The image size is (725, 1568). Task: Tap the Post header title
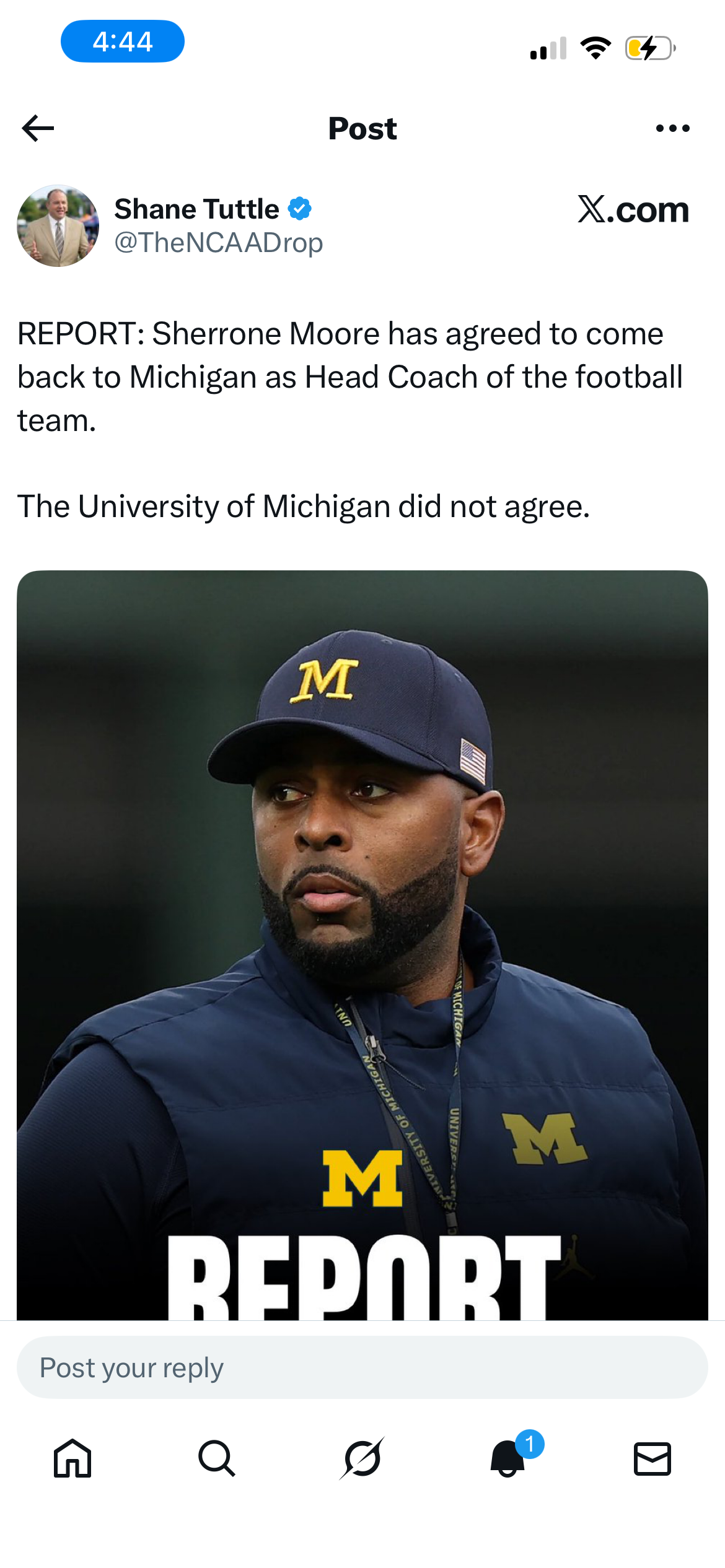coord(362,128)
